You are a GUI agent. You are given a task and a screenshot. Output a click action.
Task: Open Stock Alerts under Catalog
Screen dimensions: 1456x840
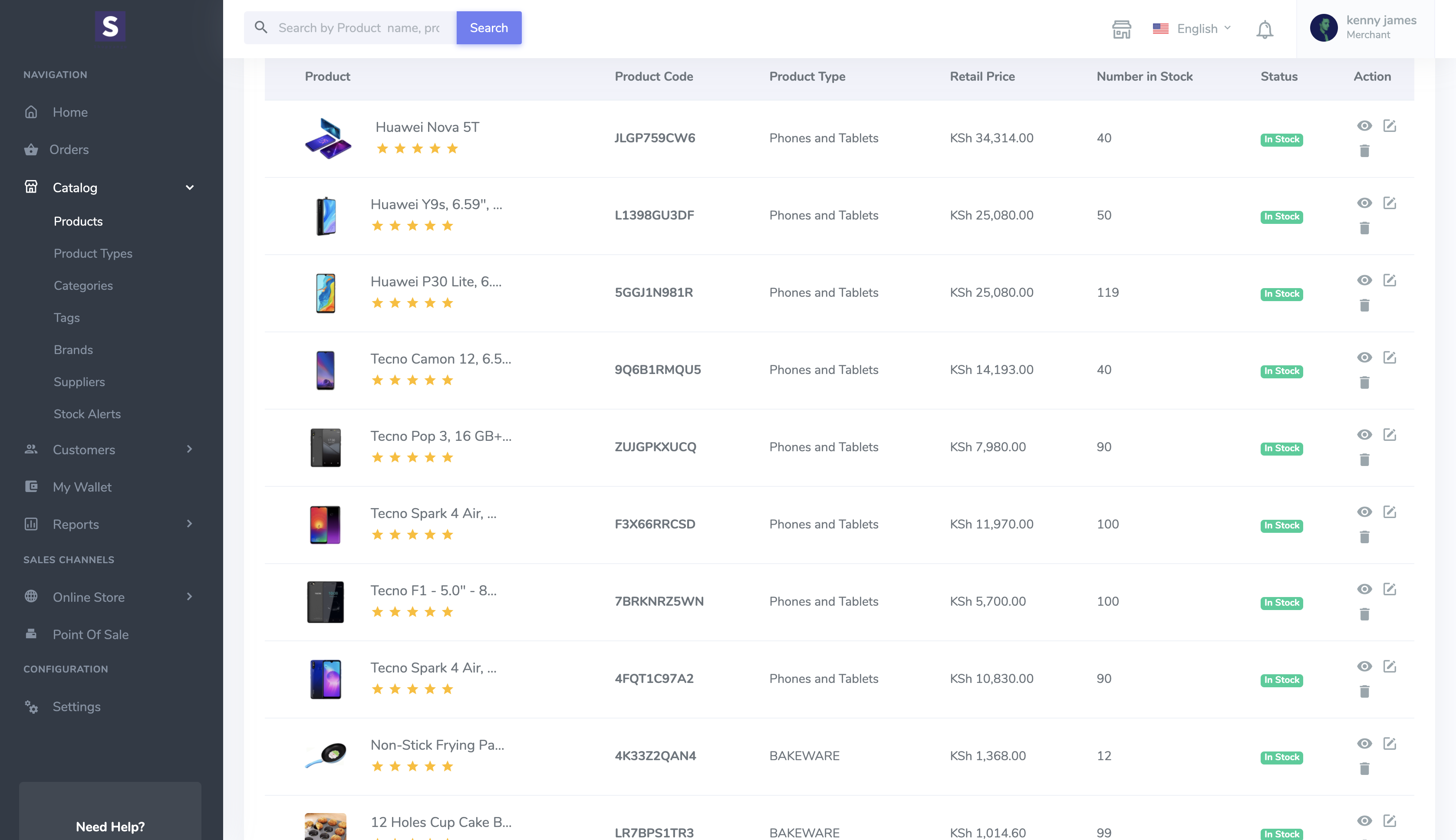(x=87, y=414)
